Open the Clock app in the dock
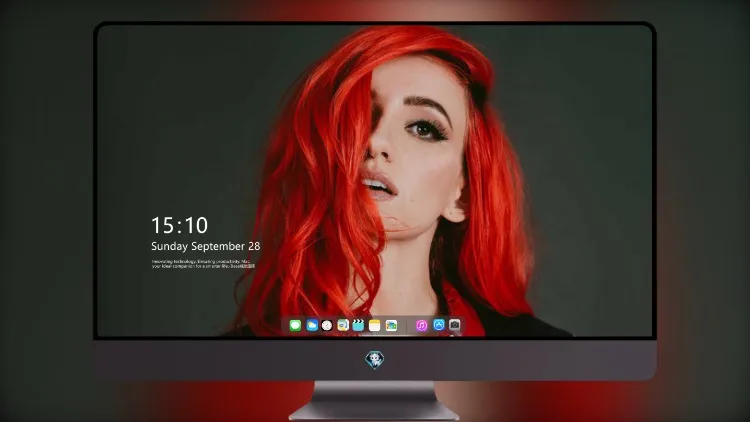Image resolution: width=750 pixels, height=422 pixels. click(x=327, y=326)
